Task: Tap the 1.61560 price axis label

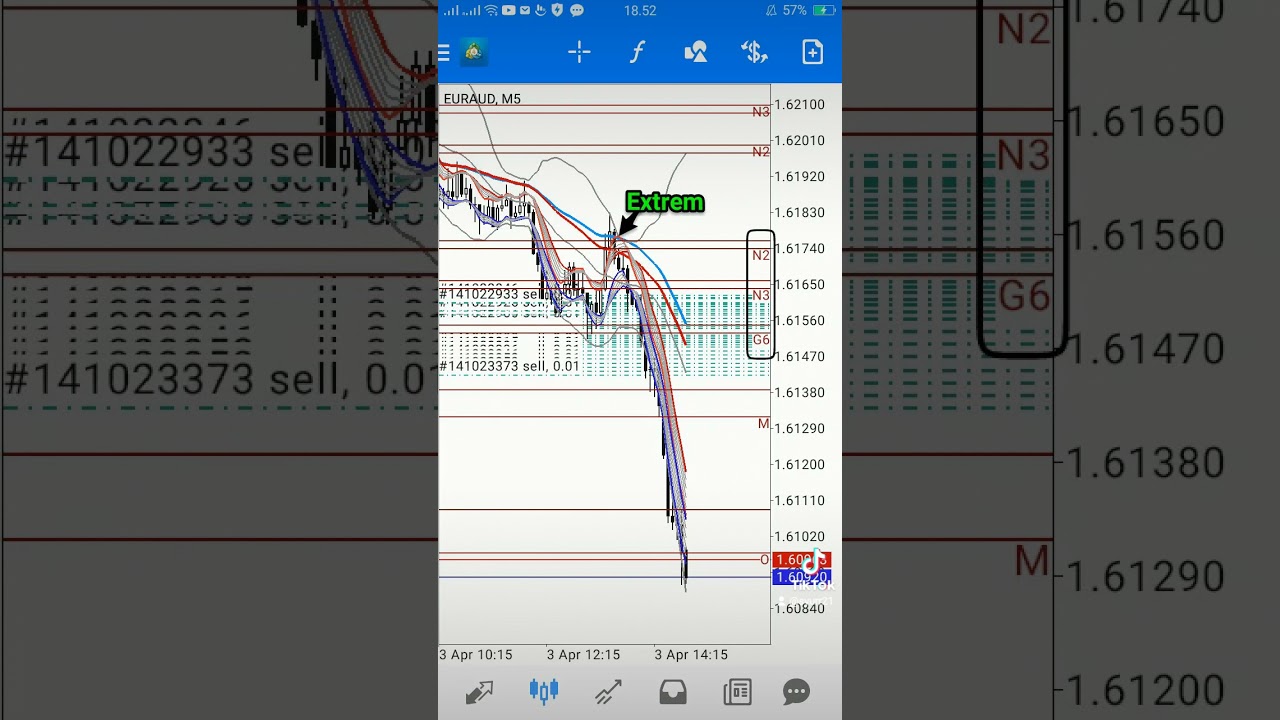Action: 800,320
